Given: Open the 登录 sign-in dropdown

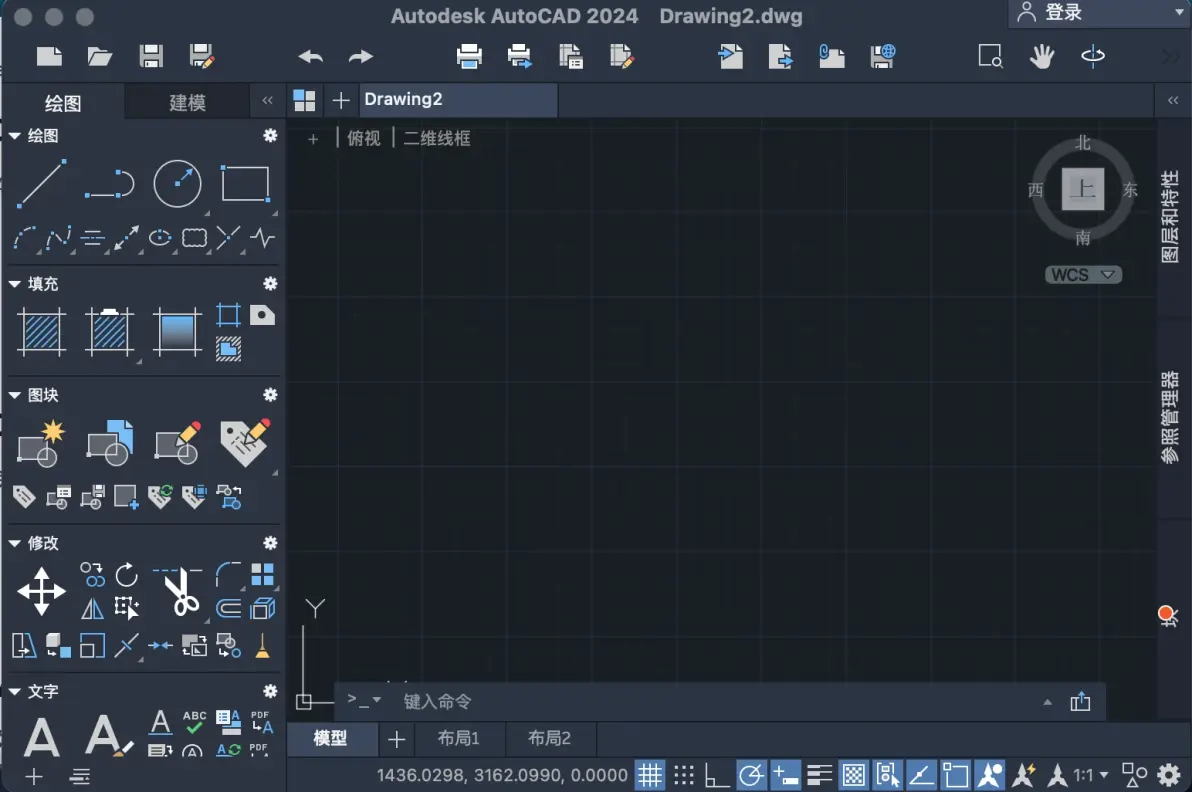Looking at the screenshot, I should [x=1099, y=13].
